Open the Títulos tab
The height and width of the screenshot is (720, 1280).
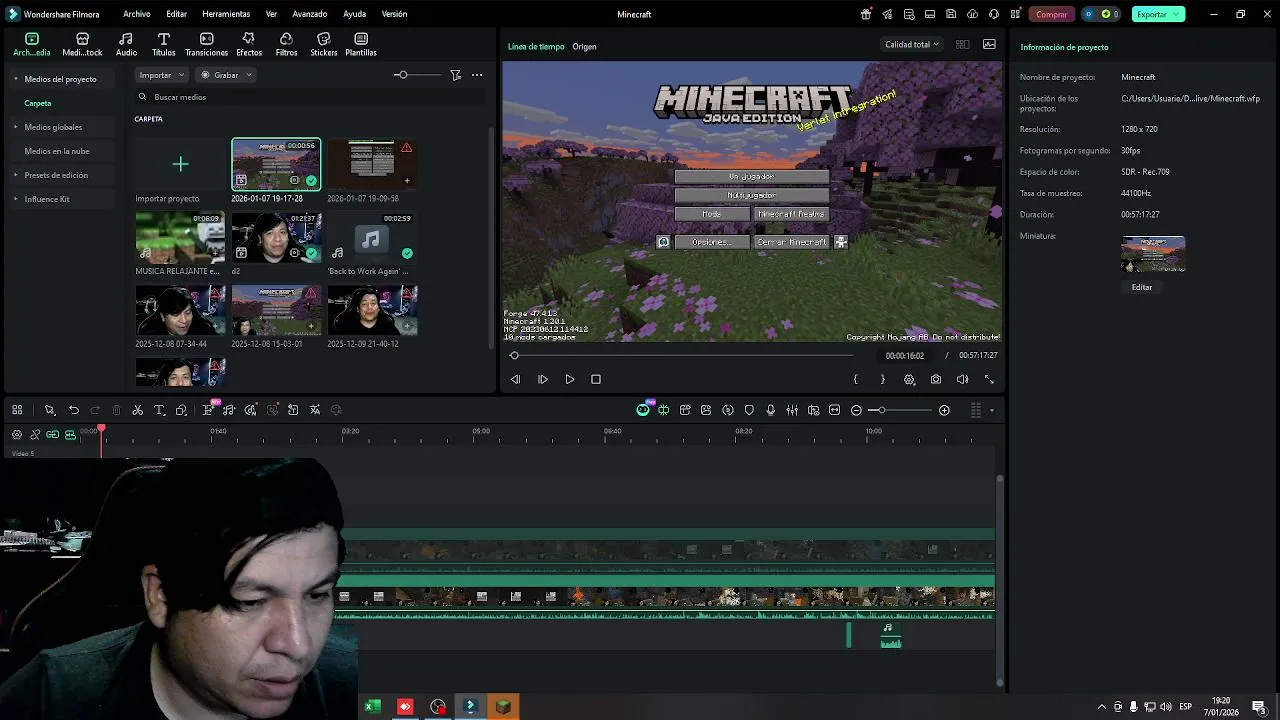(163, 44)
